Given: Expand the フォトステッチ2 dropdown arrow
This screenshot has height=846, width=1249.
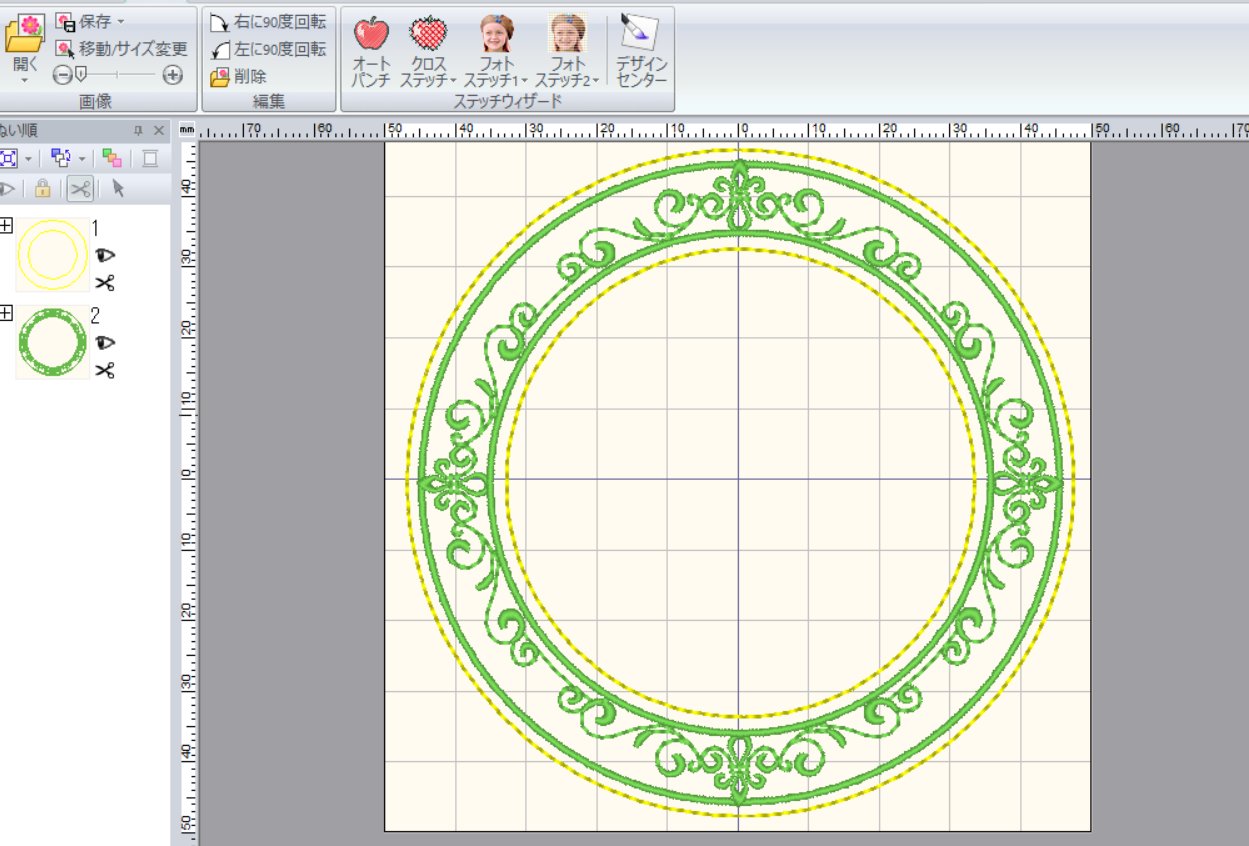Looking at the screenshot, I should coord(596,81).
